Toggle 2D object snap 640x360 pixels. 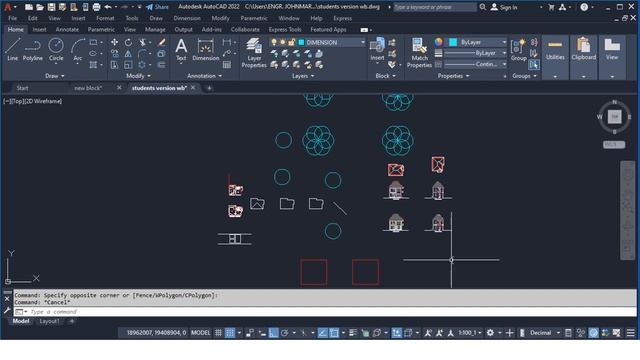[334, 333]
